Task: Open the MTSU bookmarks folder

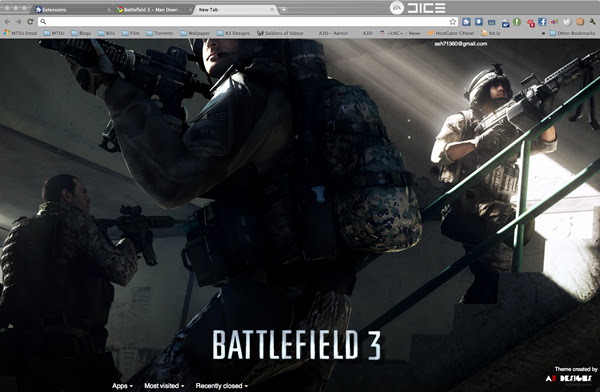Action: [54, 33]
